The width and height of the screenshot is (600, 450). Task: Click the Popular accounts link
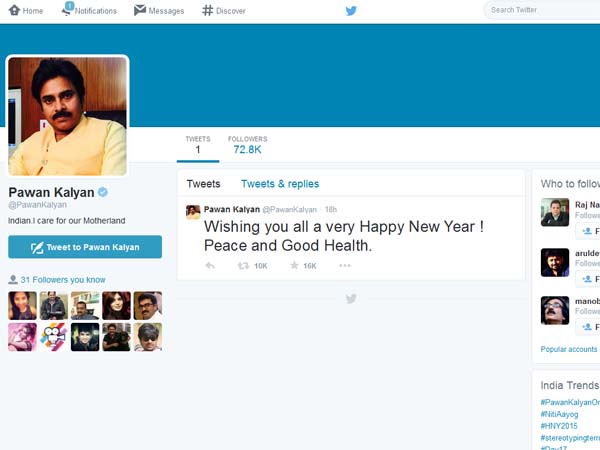tap(568, 350)
